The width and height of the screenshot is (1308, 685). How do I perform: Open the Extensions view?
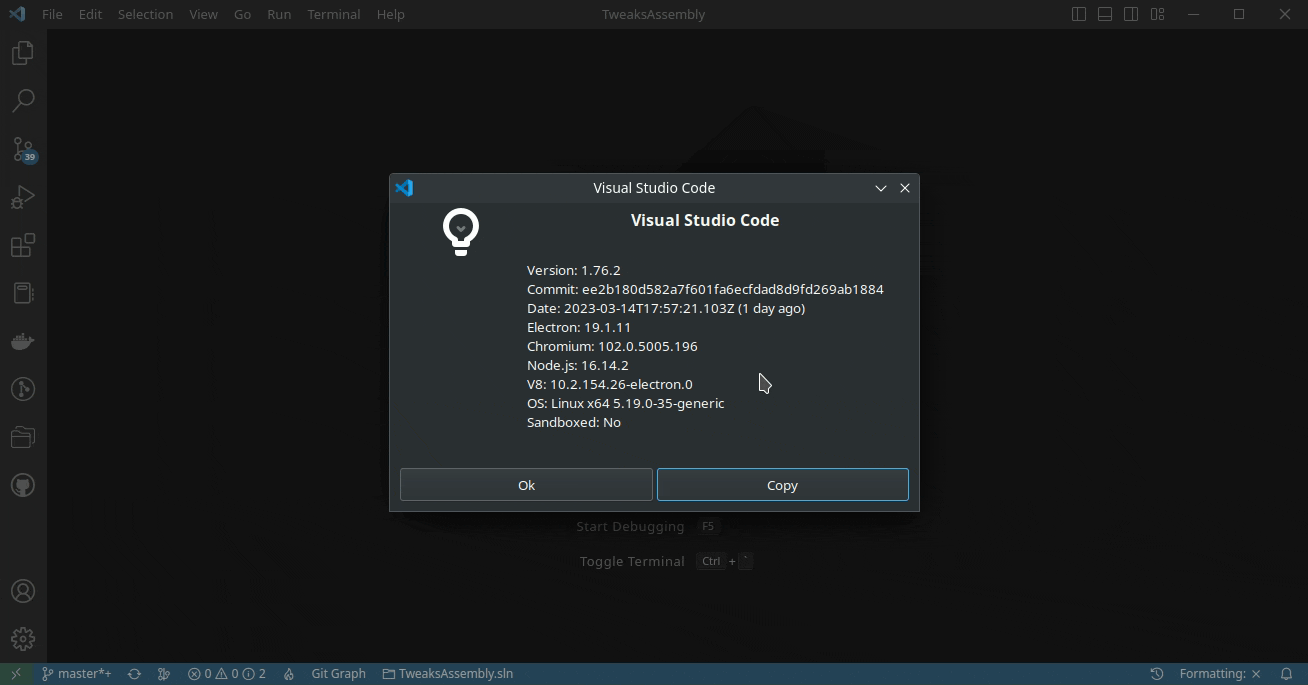pyautogui.click(x=22, y=245)
